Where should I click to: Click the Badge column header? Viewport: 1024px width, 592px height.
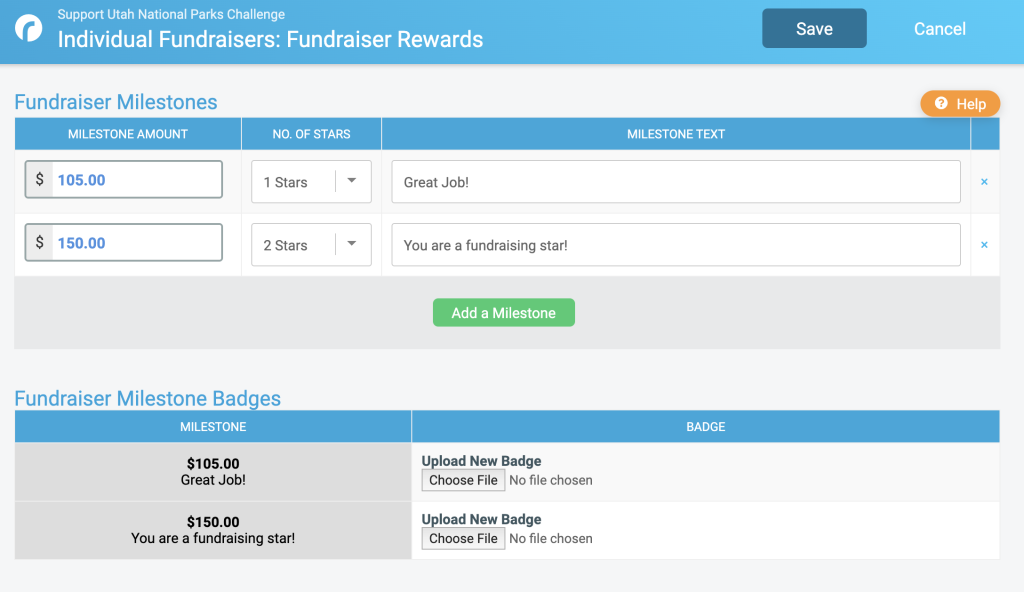pos(705,427)
